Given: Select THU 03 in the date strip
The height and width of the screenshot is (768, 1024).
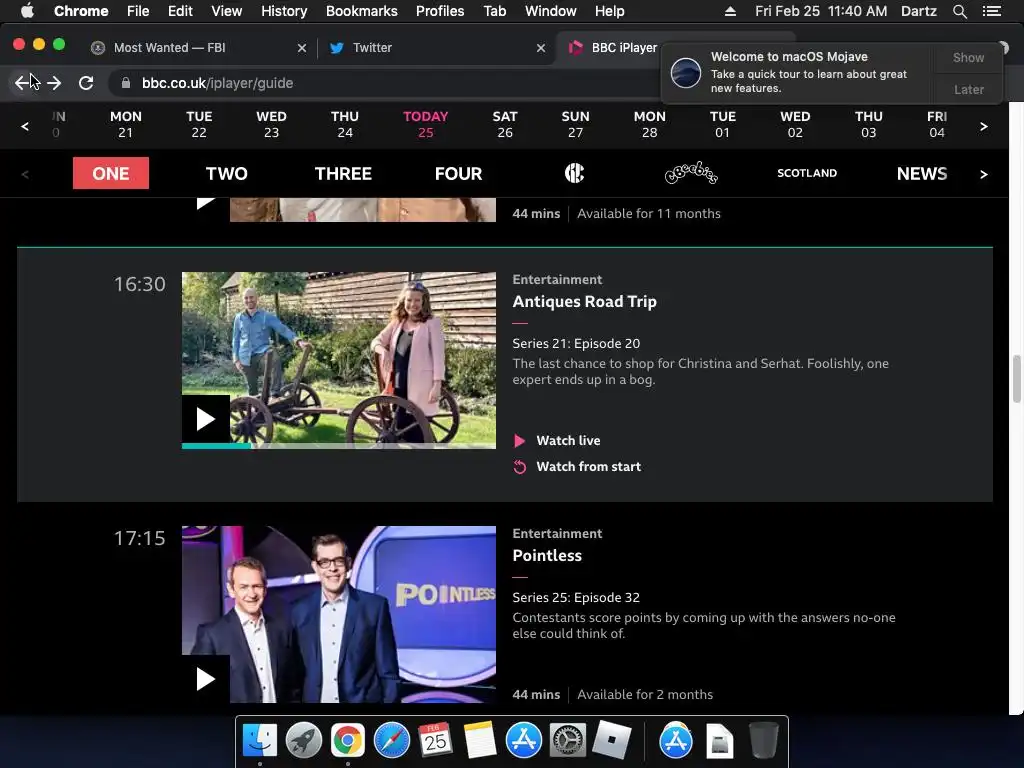Looking at the screenshot, I should pyautogui.click(x=869, y=124).
